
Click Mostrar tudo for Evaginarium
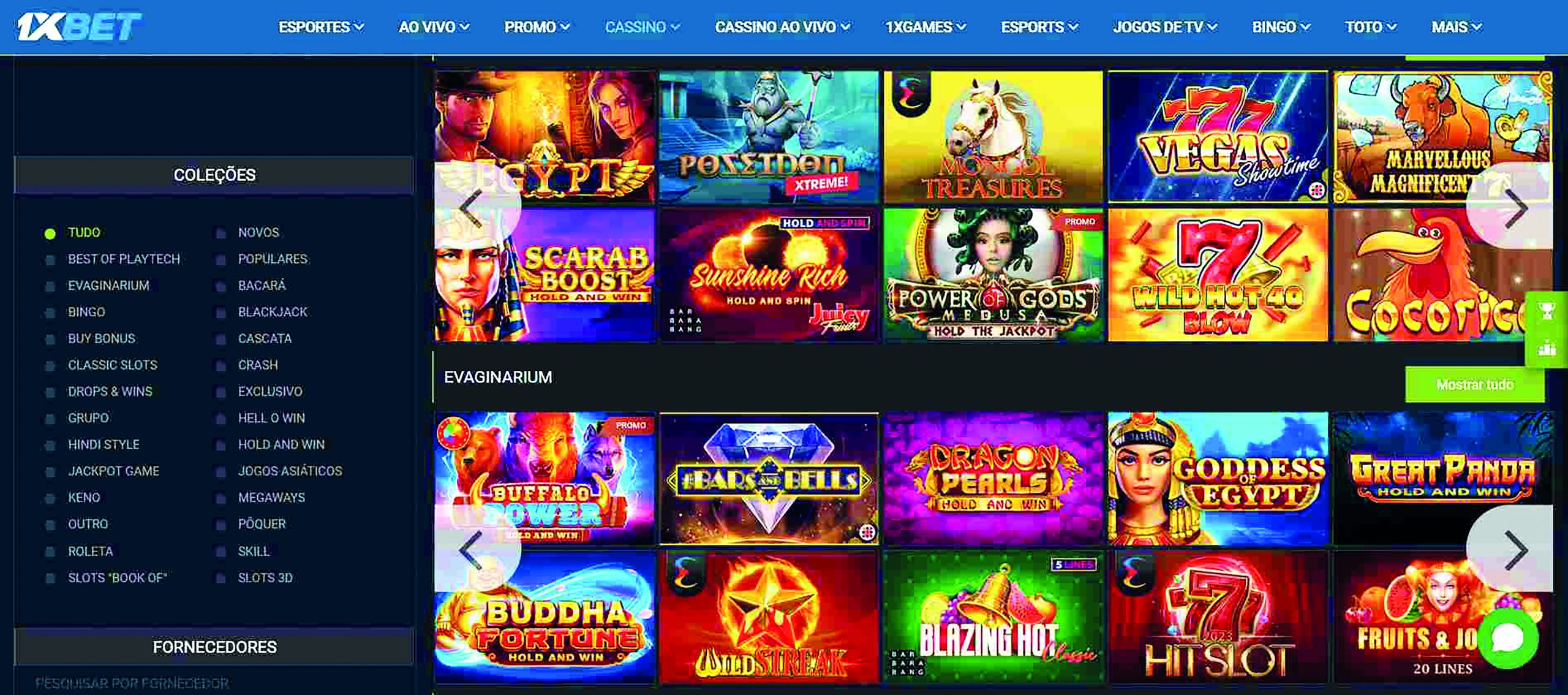[1475, 385]
